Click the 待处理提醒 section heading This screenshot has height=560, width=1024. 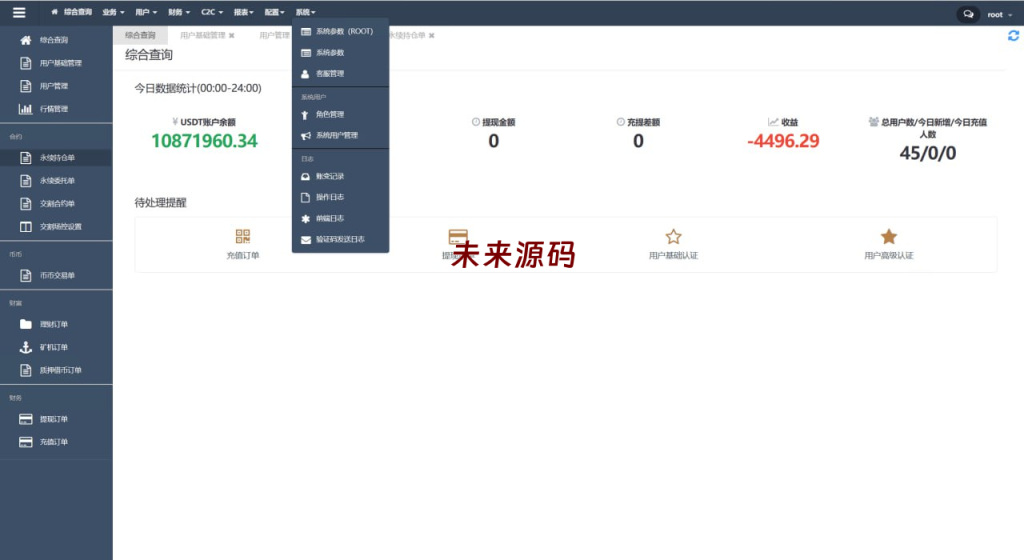pyautogui.click(x=161, y=203)
